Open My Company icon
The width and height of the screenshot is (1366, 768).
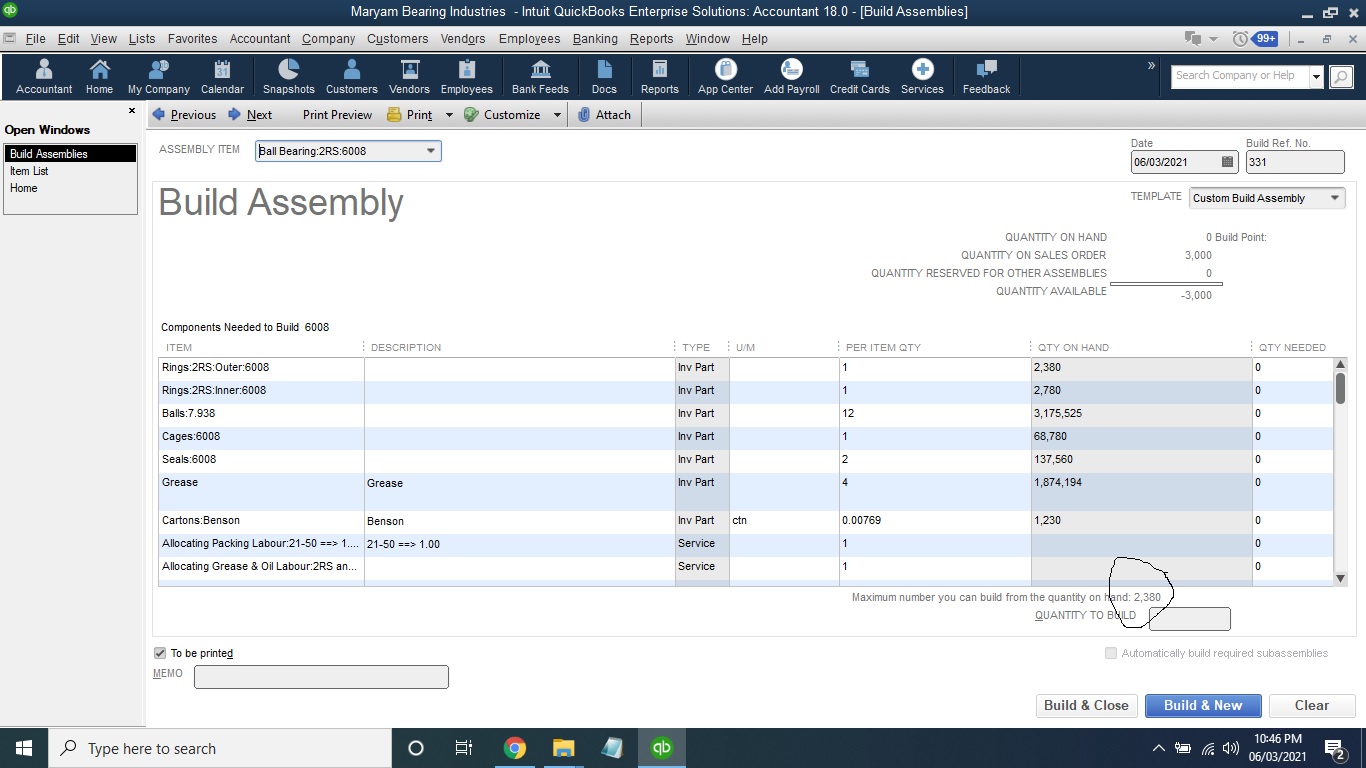coord(158,77)
